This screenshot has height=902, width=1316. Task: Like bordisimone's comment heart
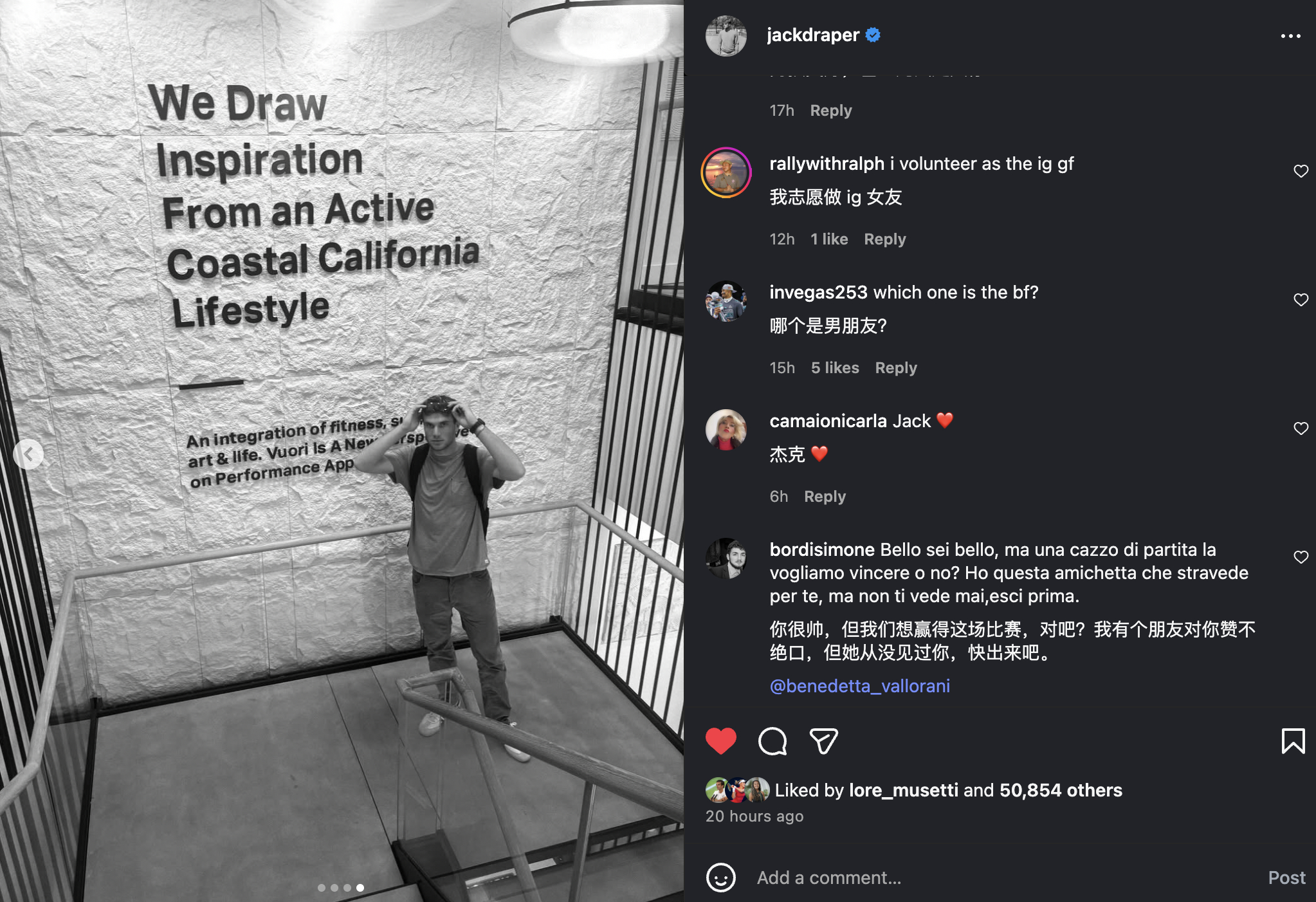(x=1301, y=557)
